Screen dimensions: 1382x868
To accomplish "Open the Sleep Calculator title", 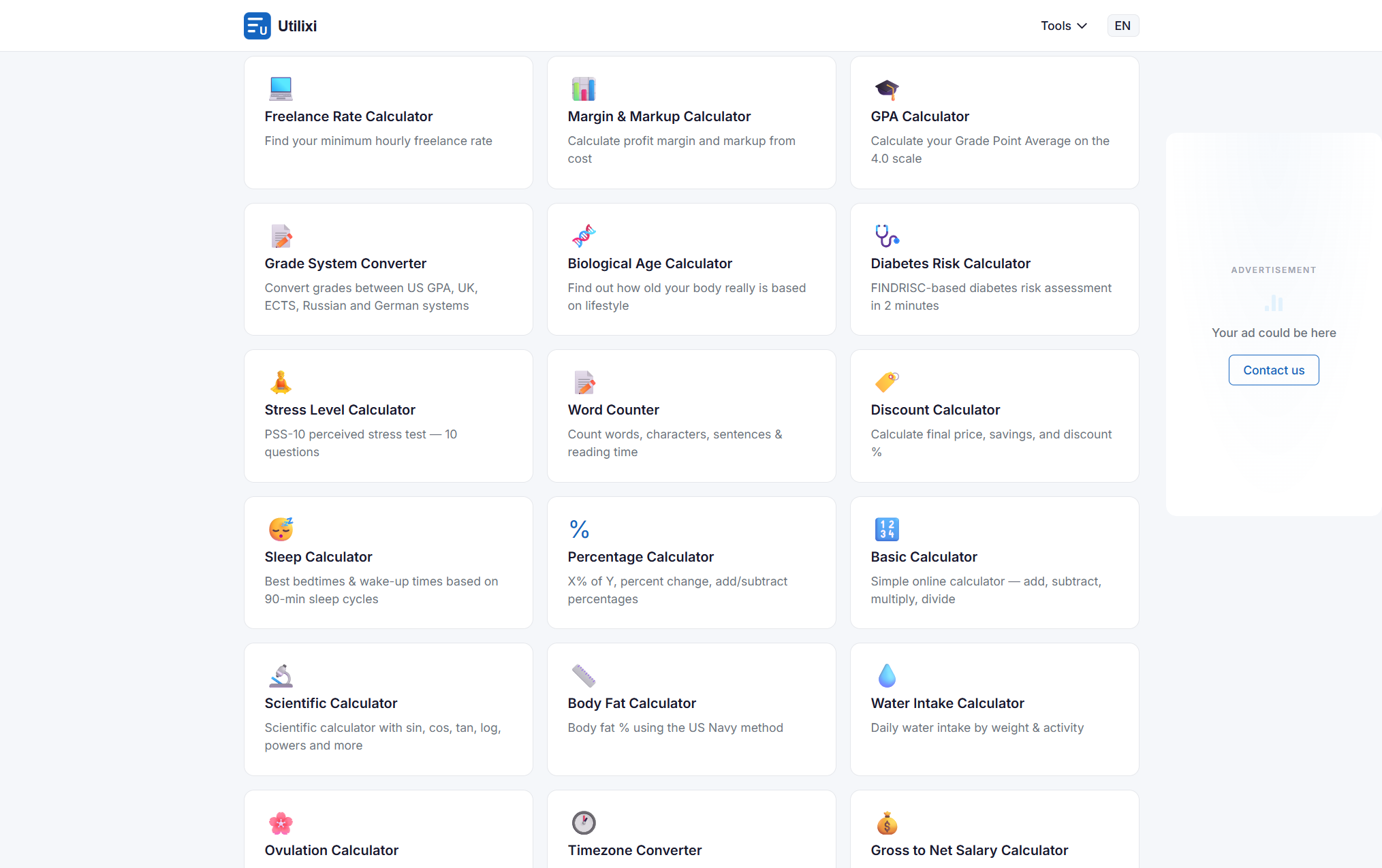I will [x=318, y=557].
